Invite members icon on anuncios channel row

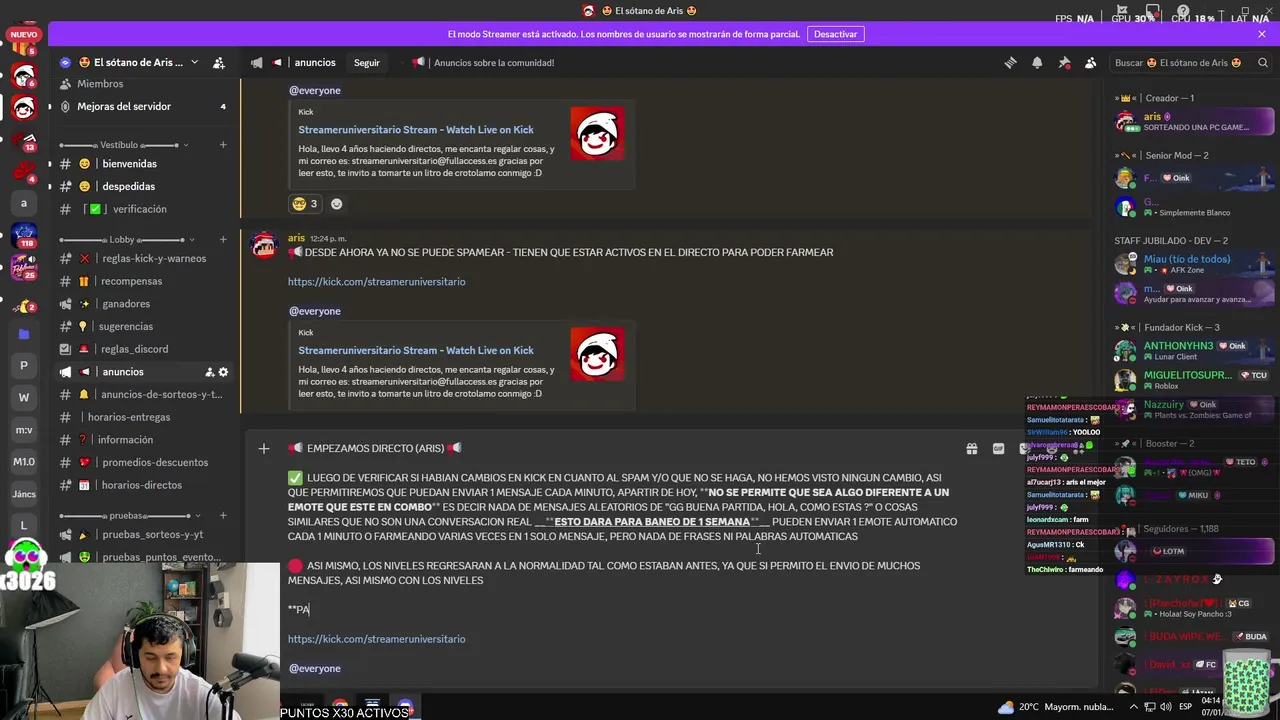click(x=209, y=372)
